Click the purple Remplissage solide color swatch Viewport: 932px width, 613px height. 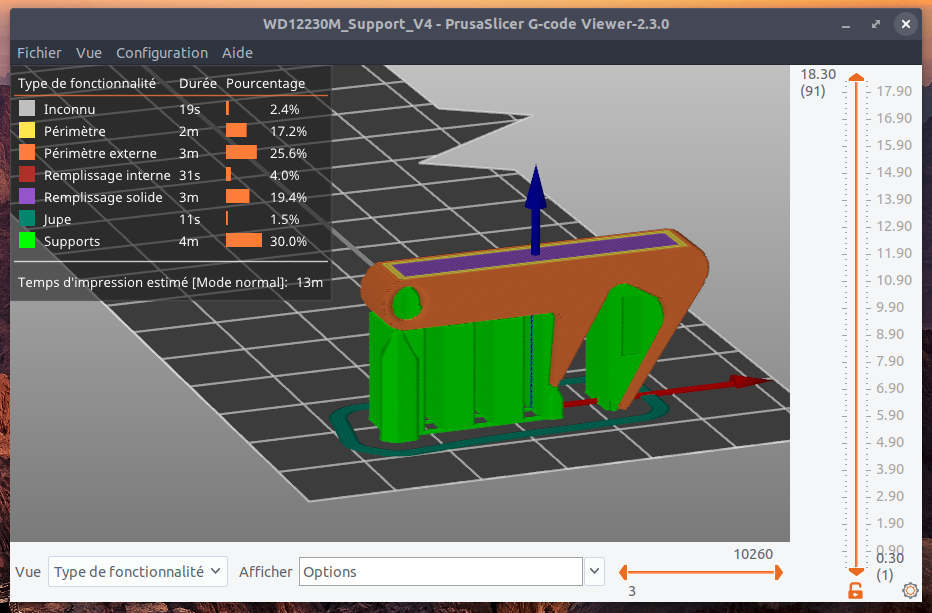27,197
